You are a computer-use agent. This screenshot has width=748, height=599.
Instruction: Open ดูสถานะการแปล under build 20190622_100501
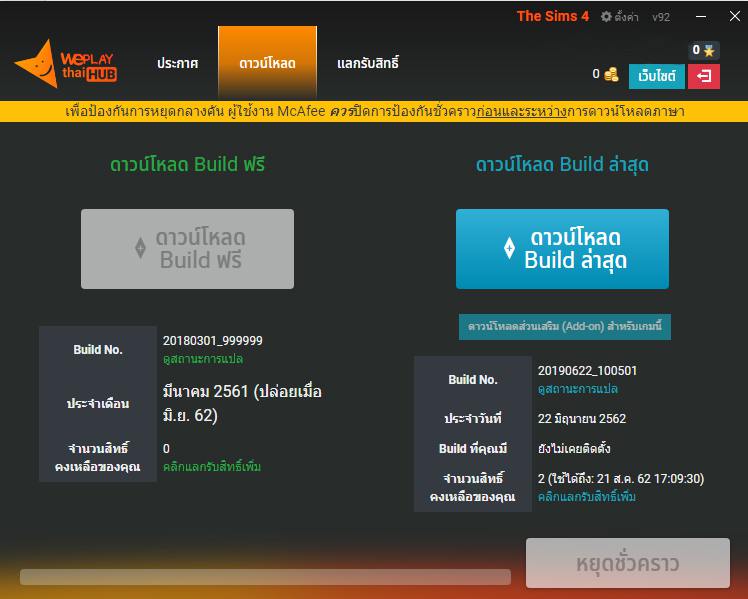pyautogui.click(x=578, y=389)
